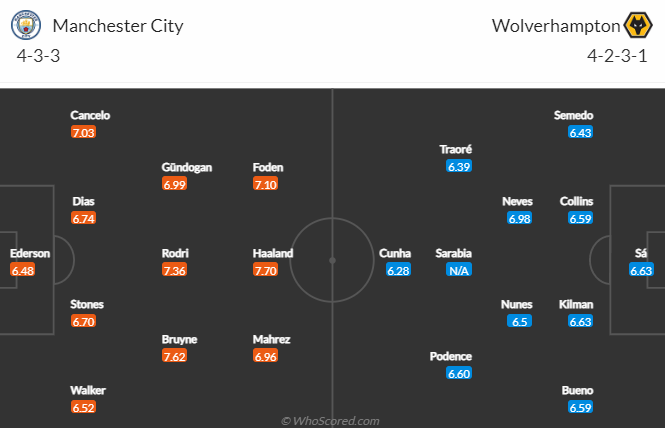This screenshot has width=665, height=428.
Task: Select Bruyne's 7.62 rating badge
Action: [174, 356]
